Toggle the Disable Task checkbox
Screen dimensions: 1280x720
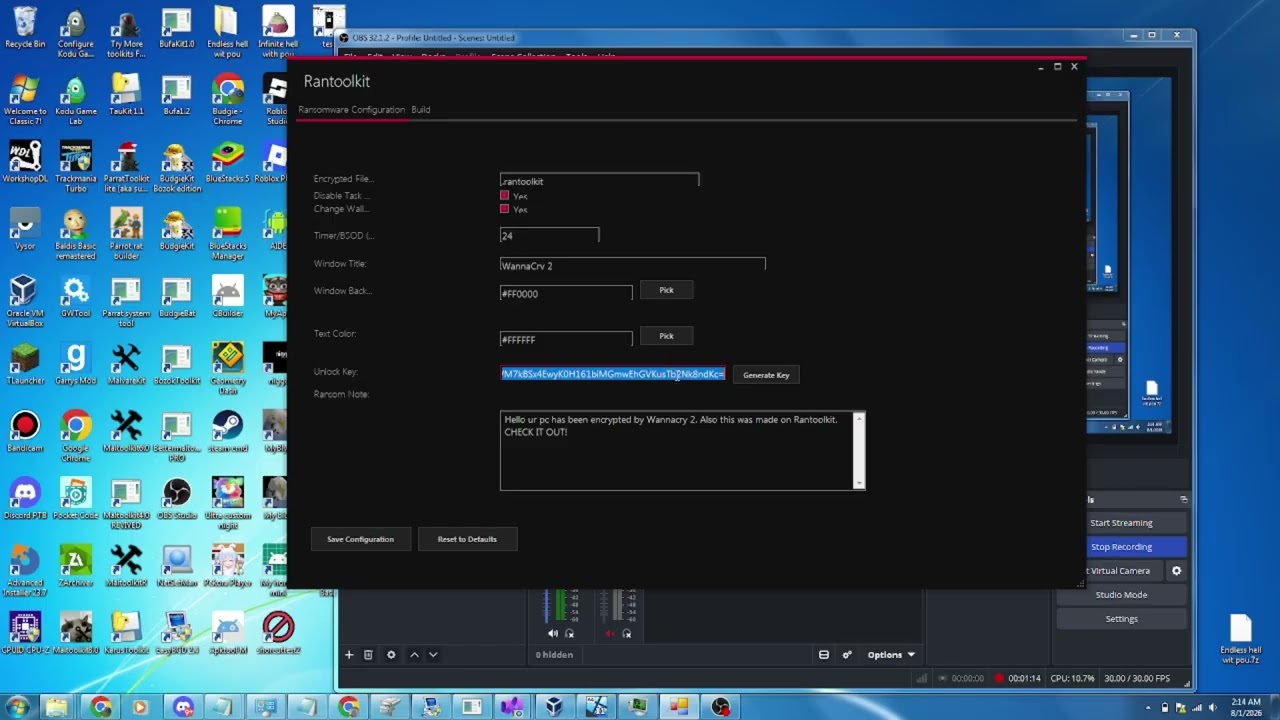click(x=505, y=196)
